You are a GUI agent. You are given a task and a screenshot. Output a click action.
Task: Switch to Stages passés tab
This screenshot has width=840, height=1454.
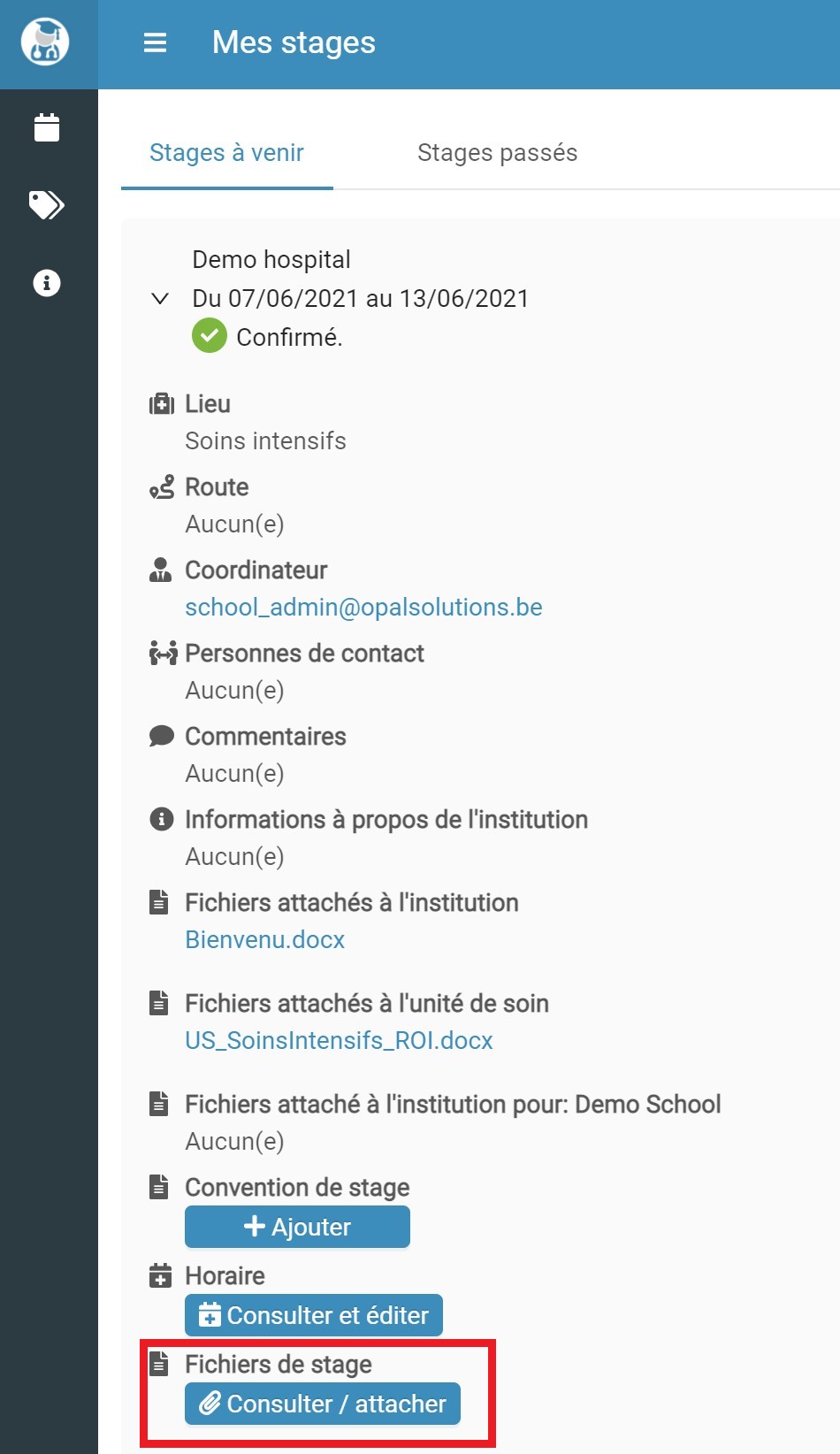point(497,152)
